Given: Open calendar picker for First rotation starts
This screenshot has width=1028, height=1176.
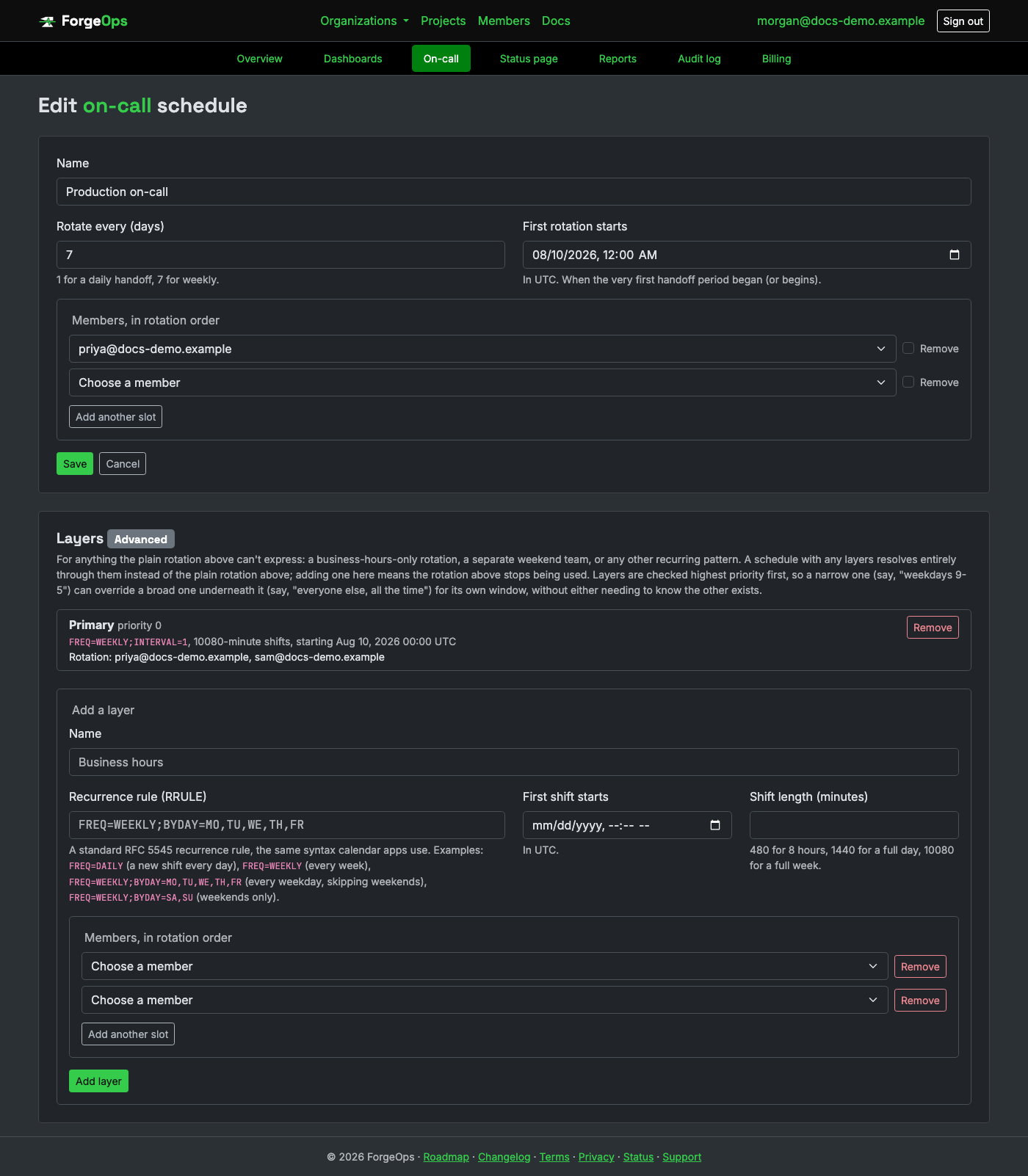Looking at the screenshot, I should point(954,255).
